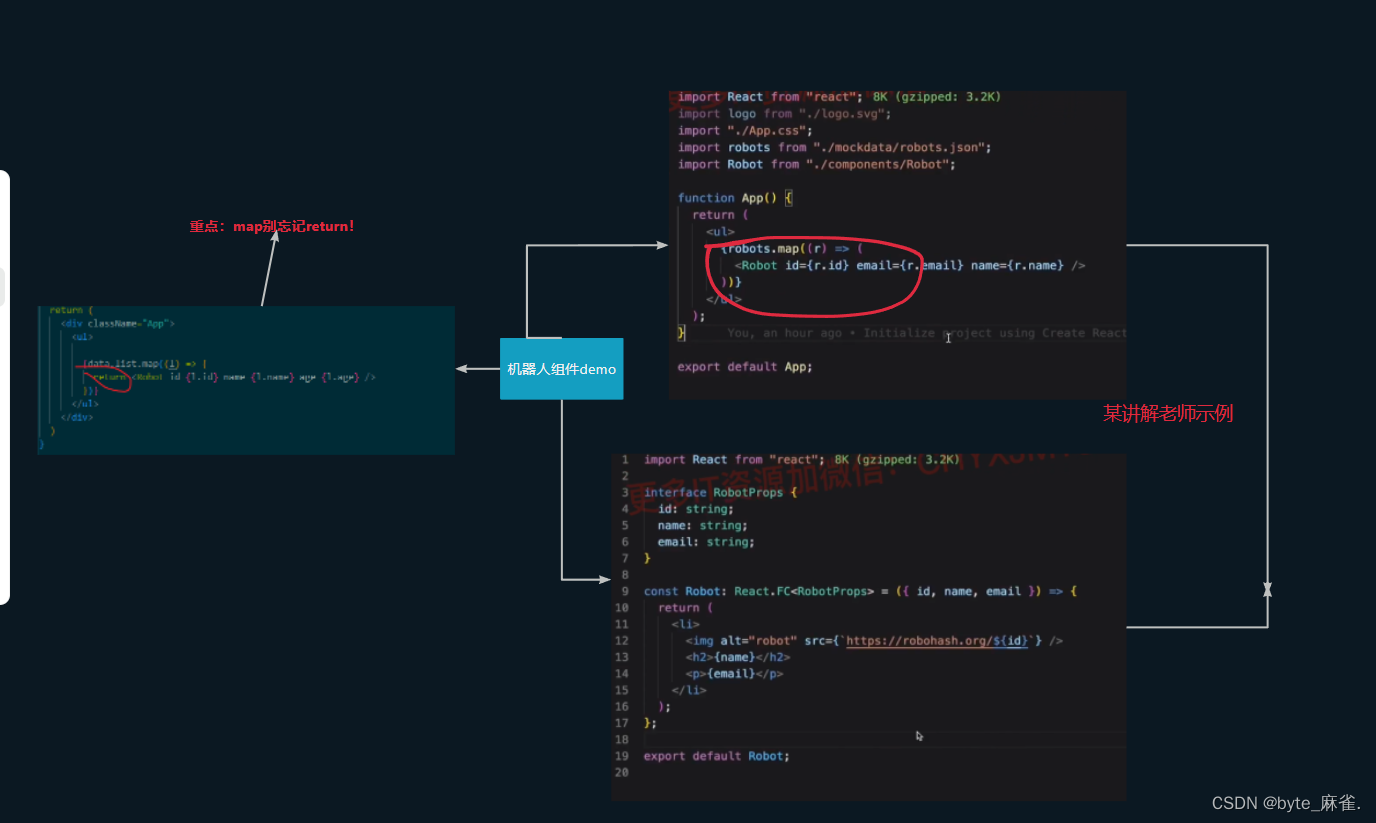This screenshot has width=1376, height=823.
Task: Click the <p>{email}</p> line
Action: pyautogui.click(x=734, y=674)
